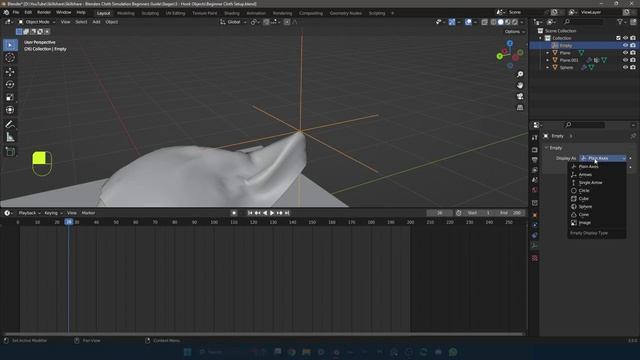Open the Render properties tab
This screenshot has height=360, width=640.
(535, 150)
